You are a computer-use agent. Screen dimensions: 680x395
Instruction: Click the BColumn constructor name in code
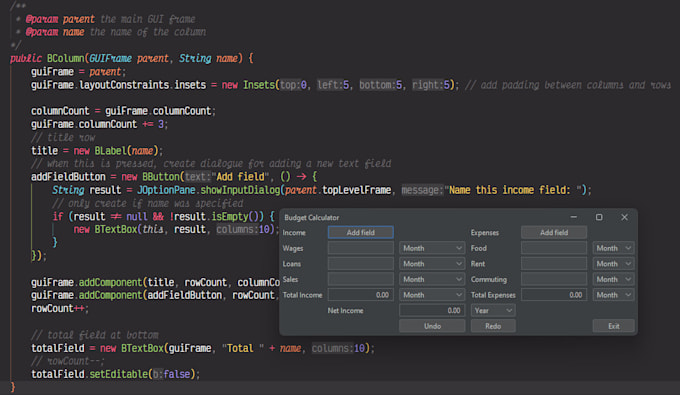65,58
